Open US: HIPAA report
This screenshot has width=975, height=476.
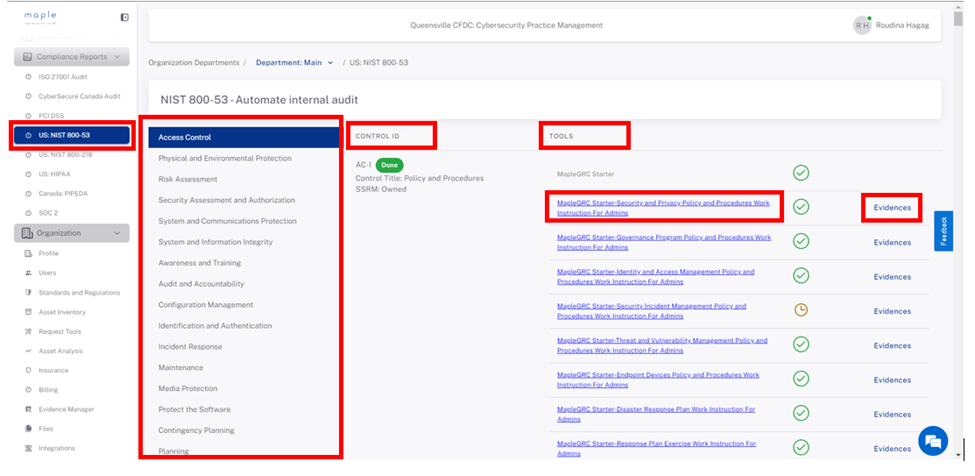coord(55,174)
